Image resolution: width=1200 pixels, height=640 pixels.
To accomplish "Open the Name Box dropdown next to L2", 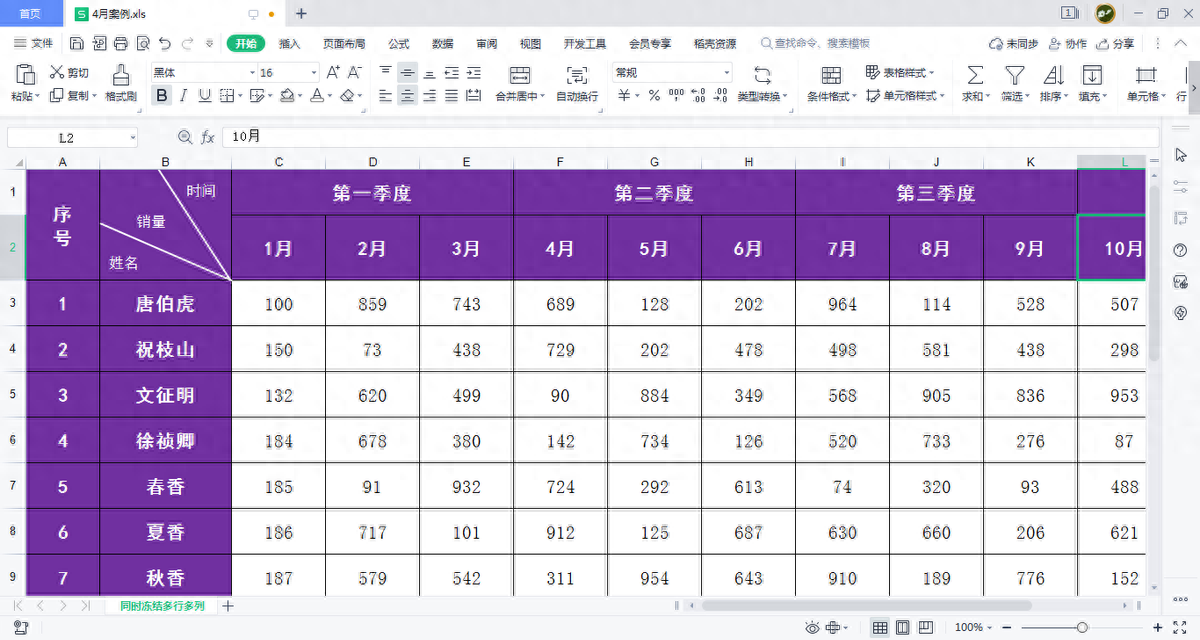I will coord(133,138).
